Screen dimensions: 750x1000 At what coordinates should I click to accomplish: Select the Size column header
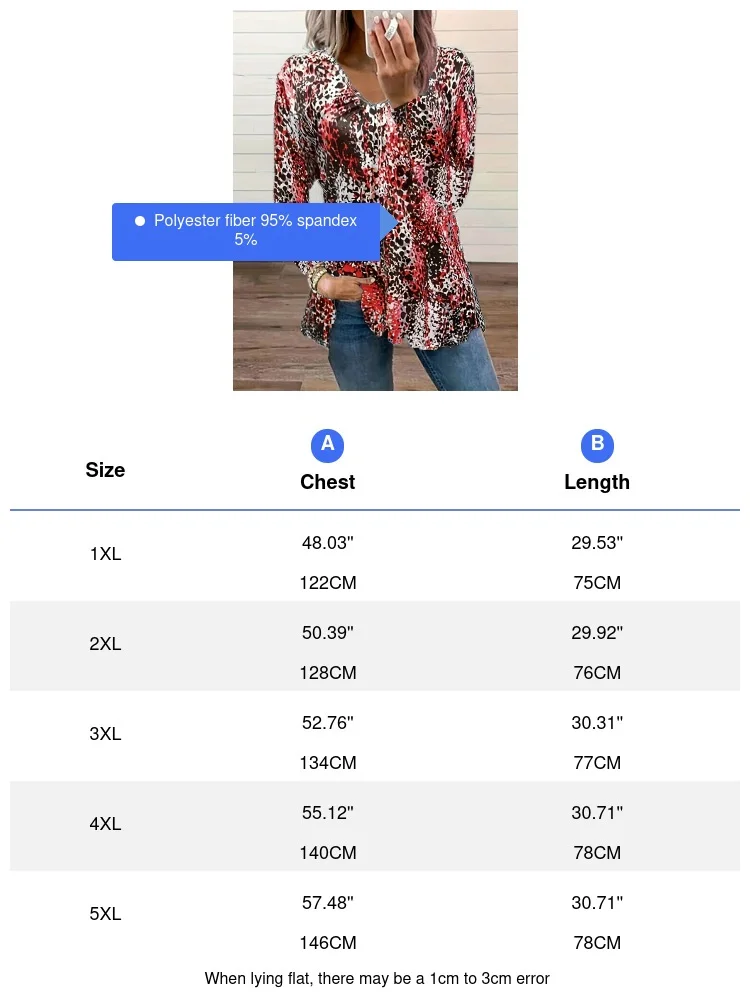[105, 470]
